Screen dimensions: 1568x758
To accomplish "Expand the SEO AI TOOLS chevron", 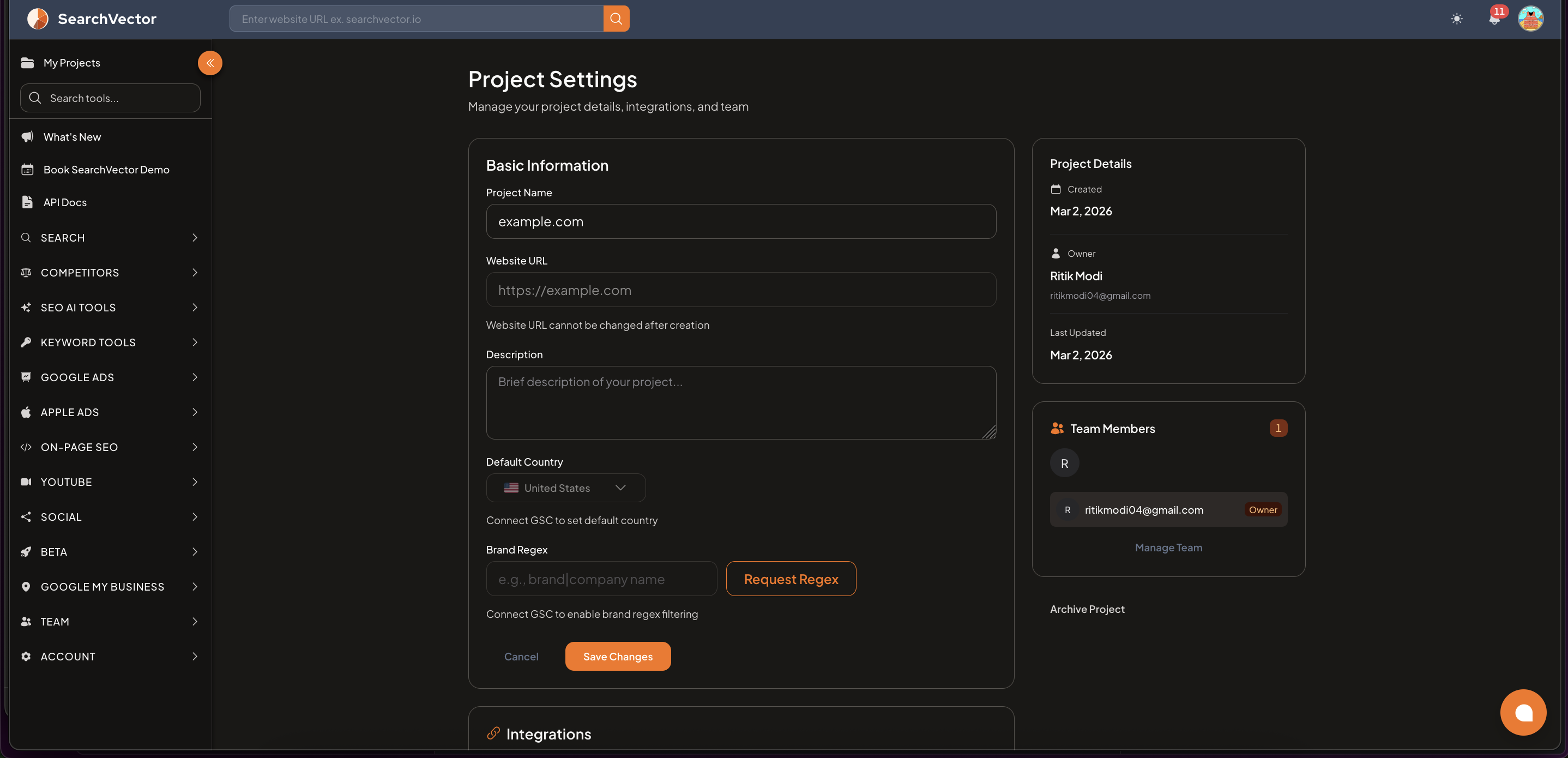I will pyautogui.click(x=195, y=308).
